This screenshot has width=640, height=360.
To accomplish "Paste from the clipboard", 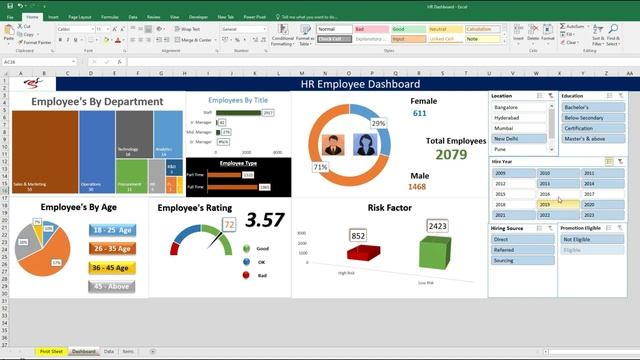I will 9,33.
